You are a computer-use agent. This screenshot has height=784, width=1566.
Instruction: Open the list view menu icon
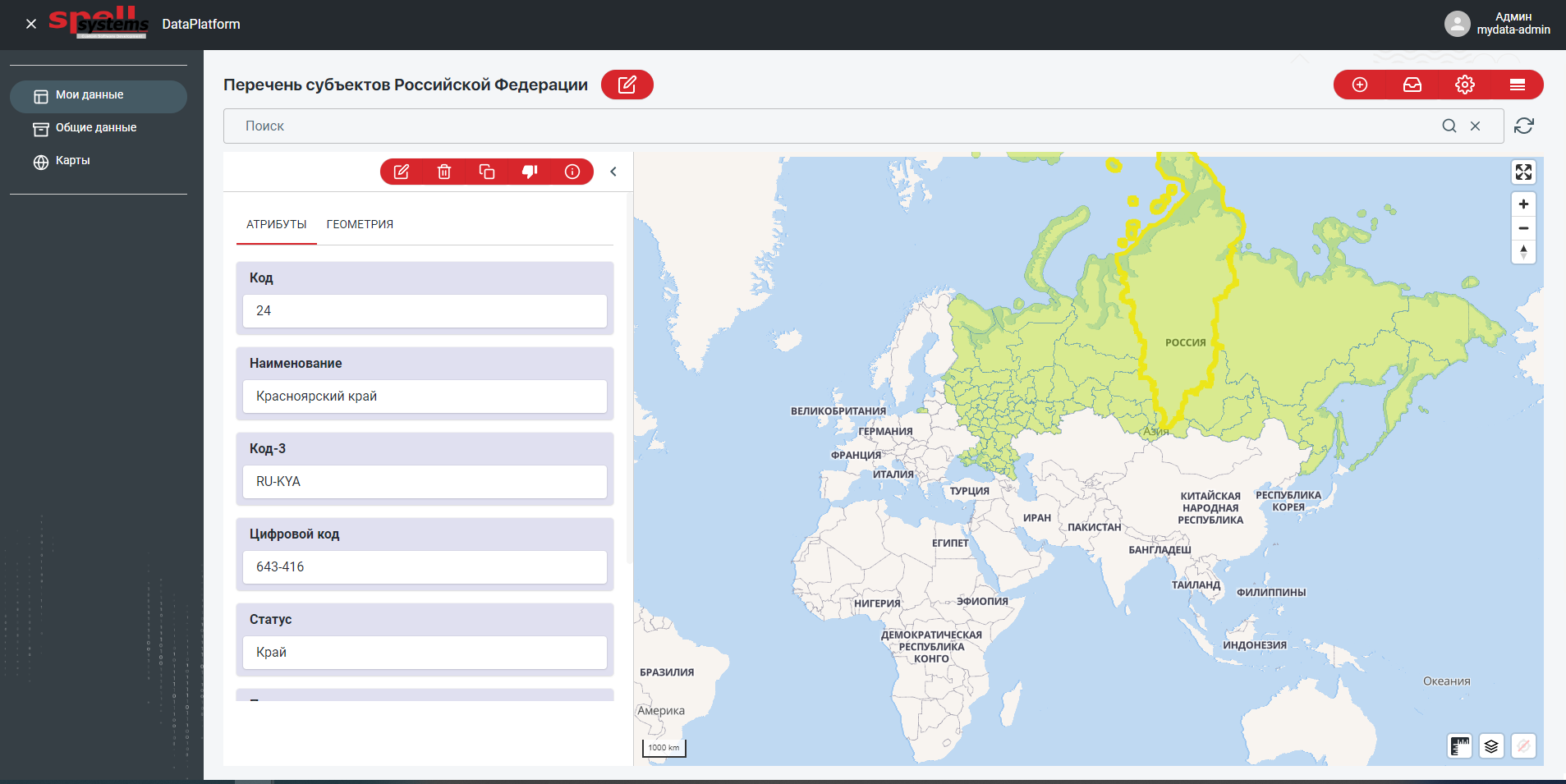click(x=1518, y=85)
